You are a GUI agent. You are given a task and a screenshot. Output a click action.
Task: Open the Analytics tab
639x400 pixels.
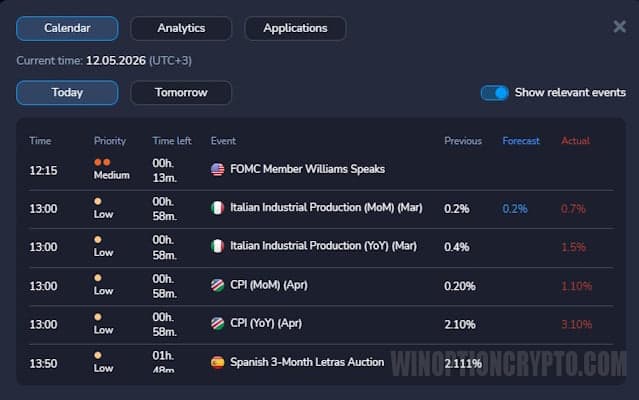181,28
